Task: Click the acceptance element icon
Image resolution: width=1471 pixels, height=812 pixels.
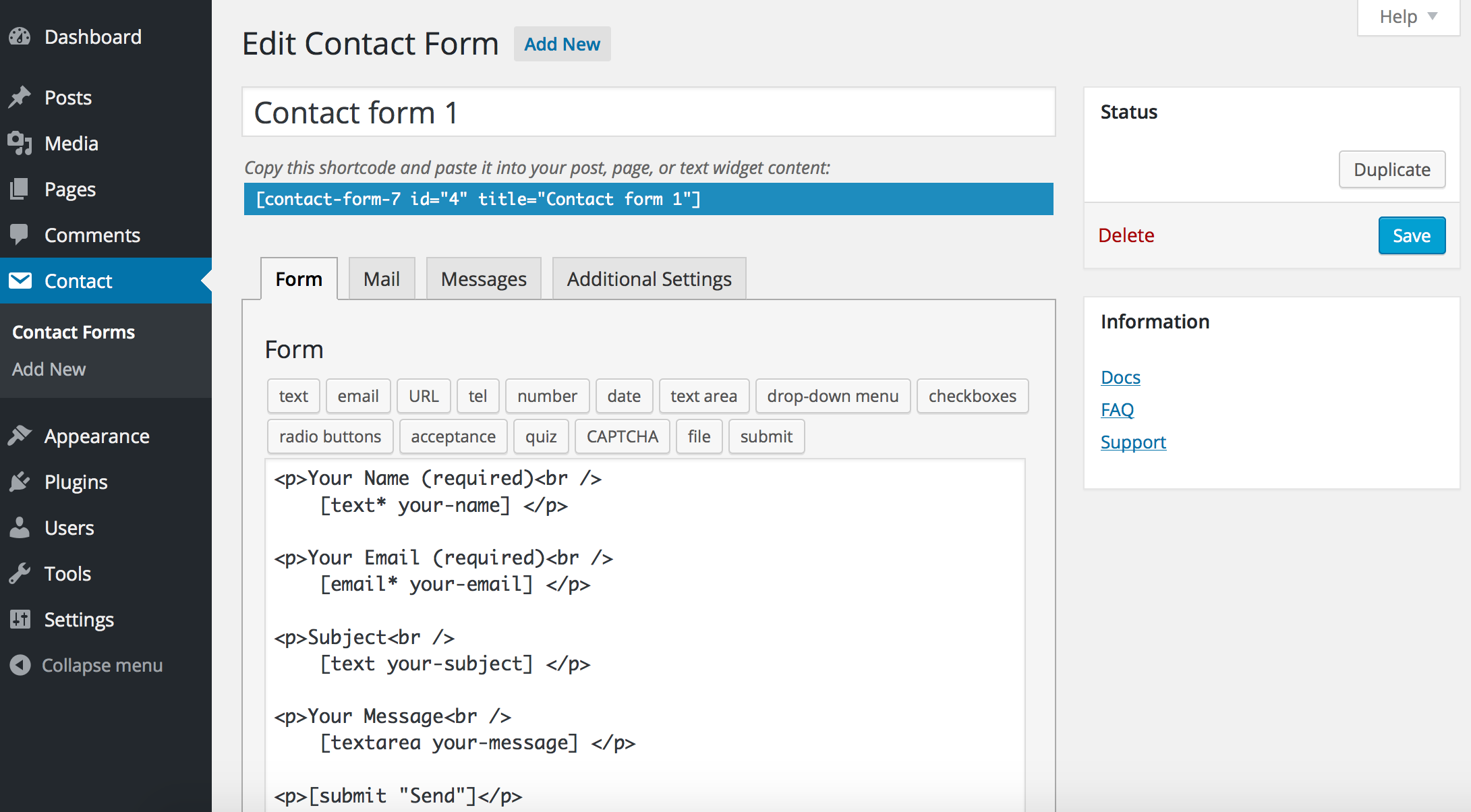Action: tap(453, 436)
